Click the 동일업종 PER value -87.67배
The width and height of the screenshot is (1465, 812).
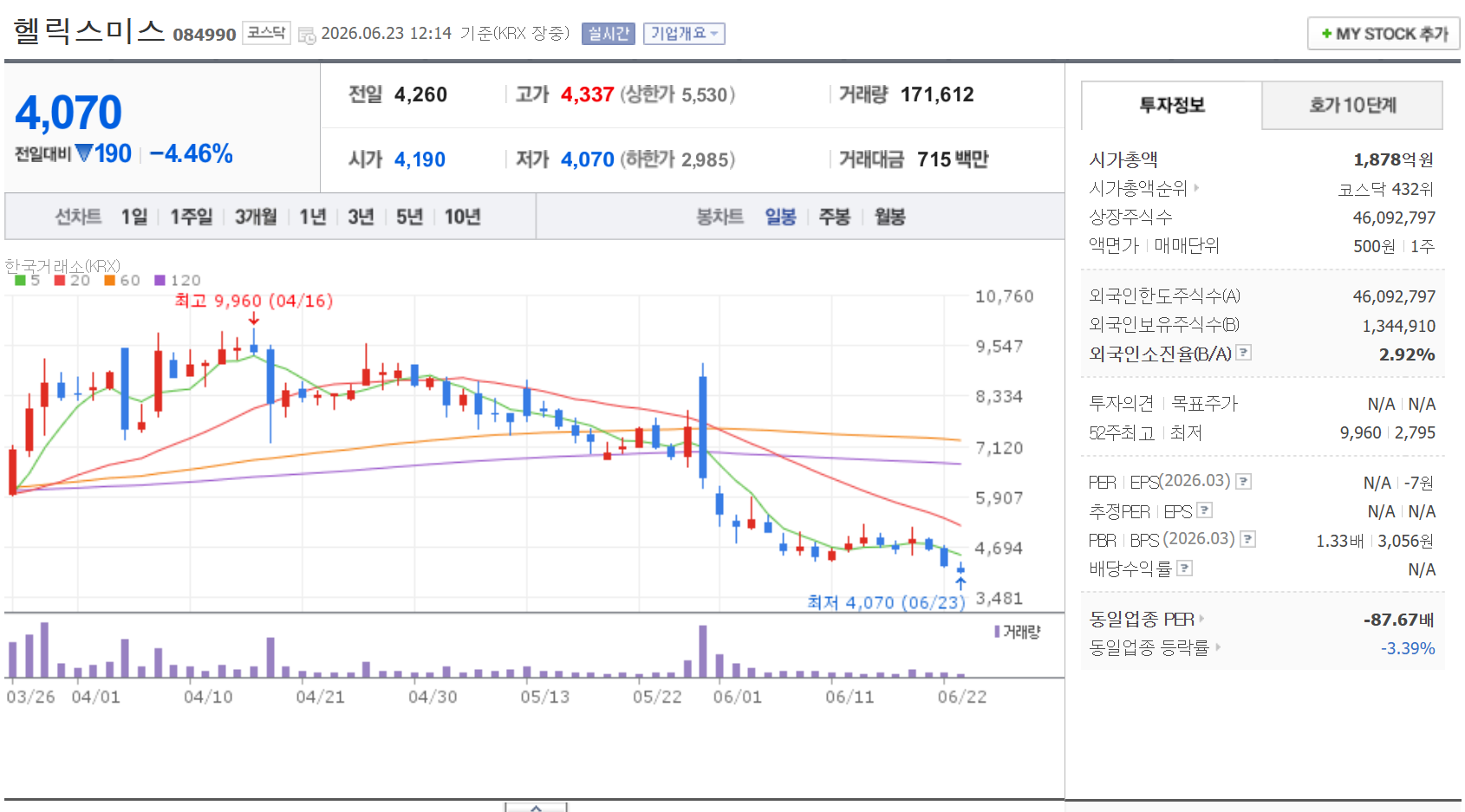1399,620
